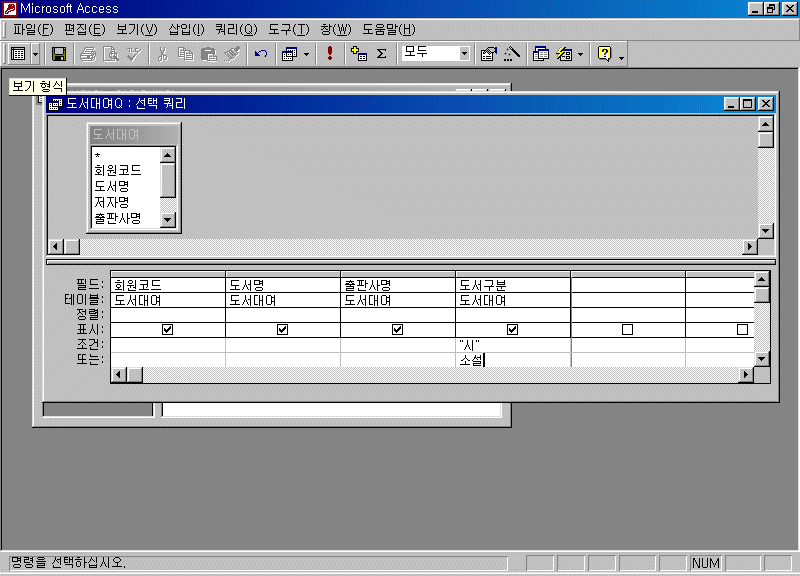This screenshot has height=576, width=800.
Task: Open the 쿼리(Q) menu
Action: [x=236, y=29]
